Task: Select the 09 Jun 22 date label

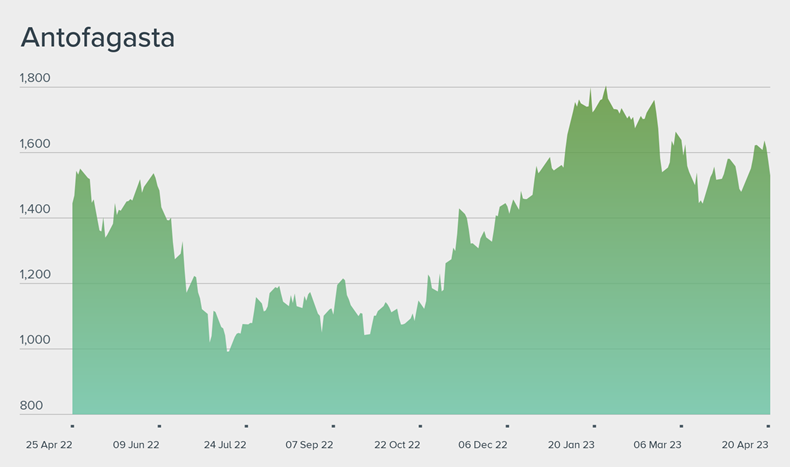Action: [136, 444]
